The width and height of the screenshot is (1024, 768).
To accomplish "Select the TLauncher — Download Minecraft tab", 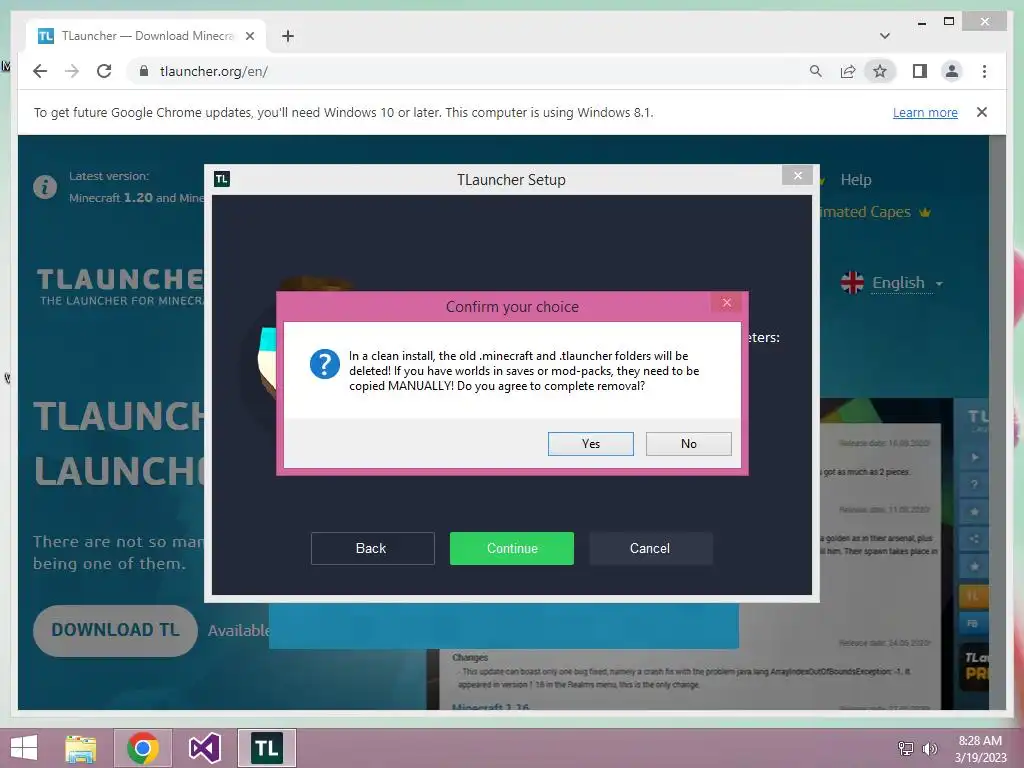I will (x=145, y=36).
